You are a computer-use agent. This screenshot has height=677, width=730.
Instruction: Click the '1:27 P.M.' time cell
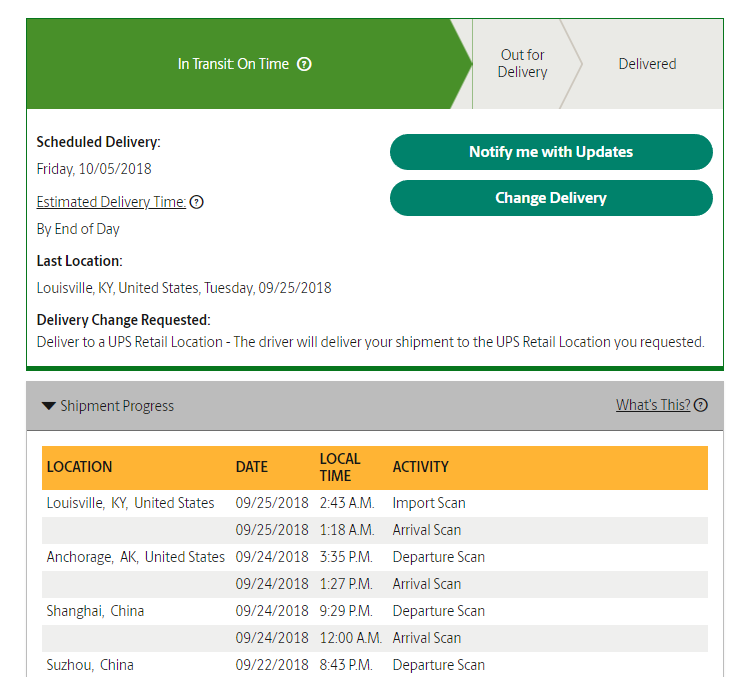tap(346, 584)
